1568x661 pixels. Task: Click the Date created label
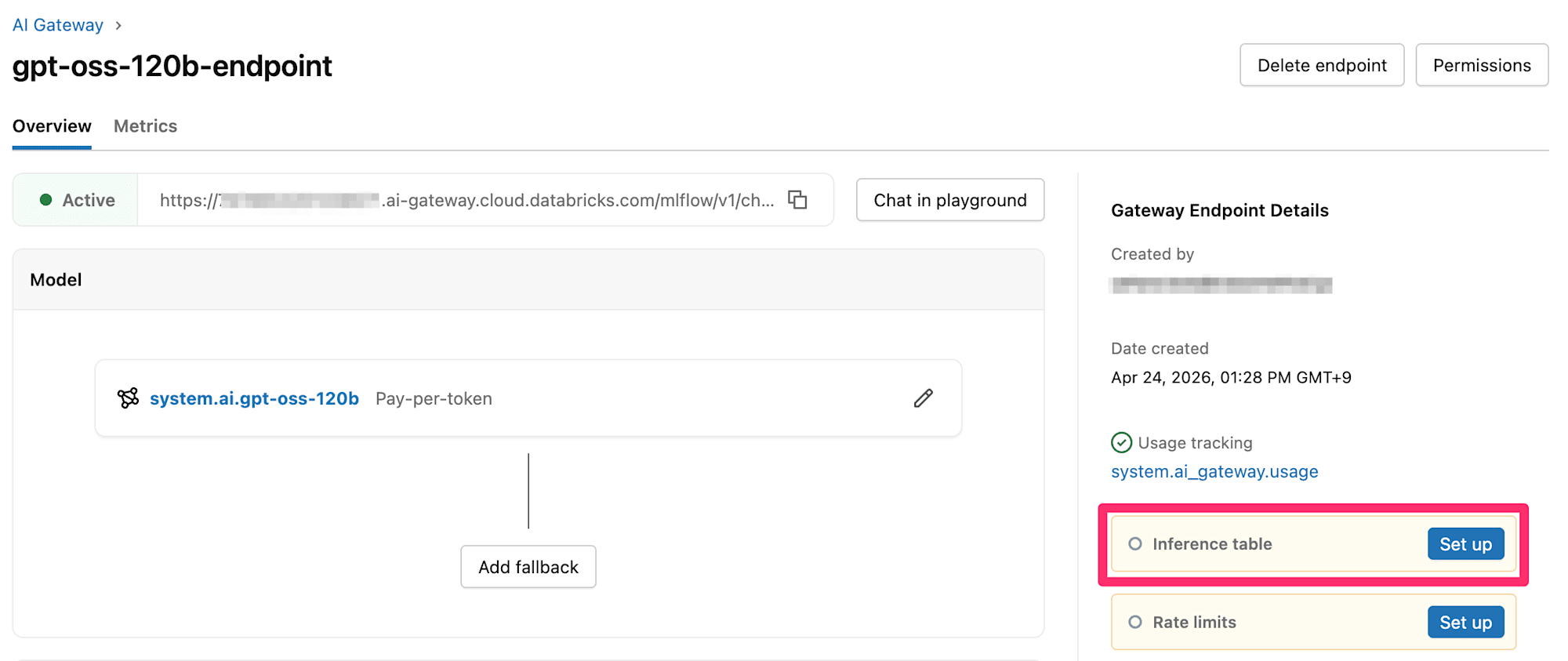click(1160, 348)
